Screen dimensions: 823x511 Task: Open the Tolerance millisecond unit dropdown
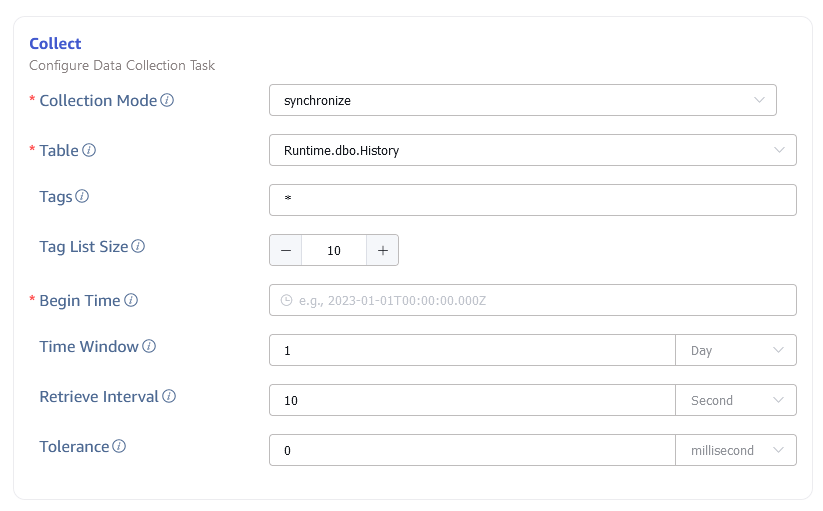pyautogui.click(x=736, y=450)
